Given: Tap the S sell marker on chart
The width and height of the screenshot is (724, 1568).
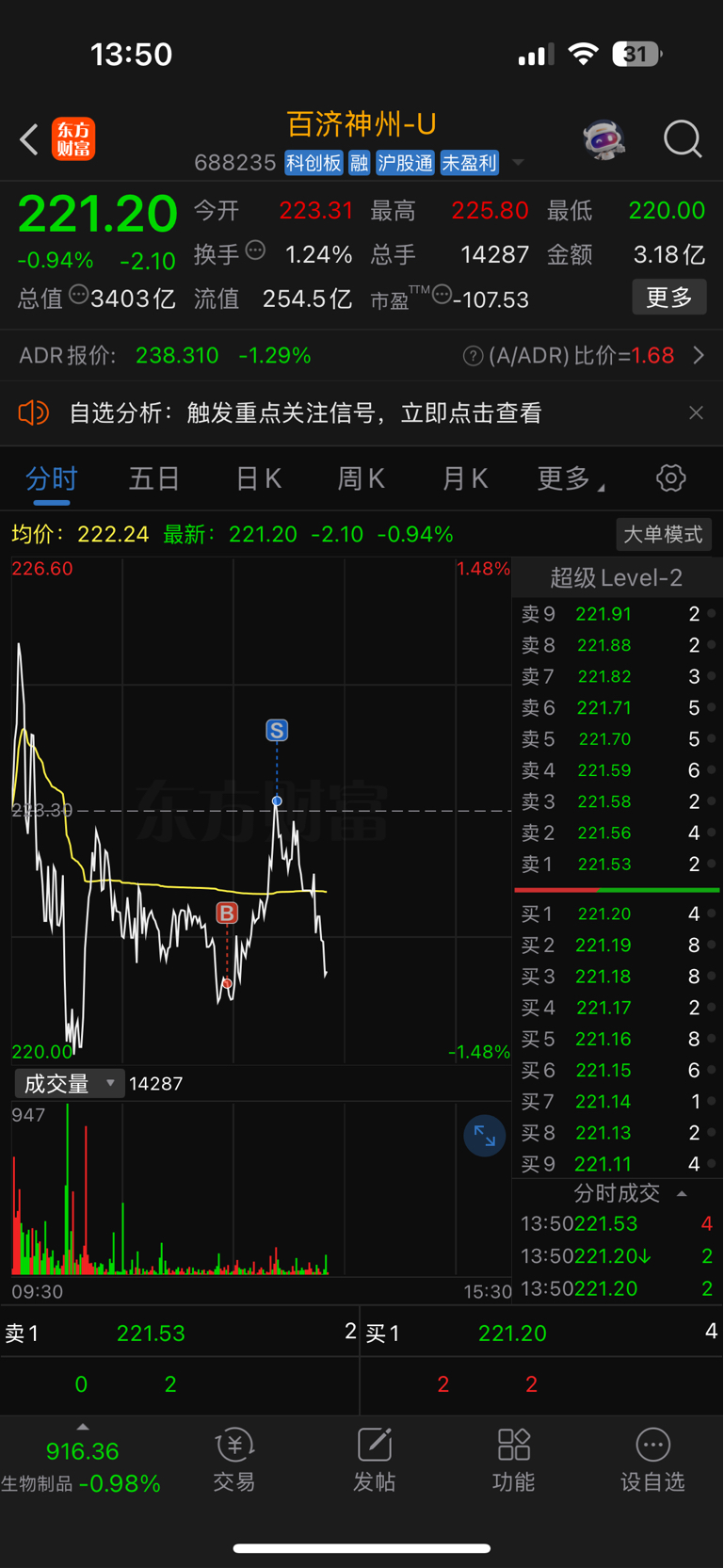Looking at the screenshot, I should click(277, 730).
